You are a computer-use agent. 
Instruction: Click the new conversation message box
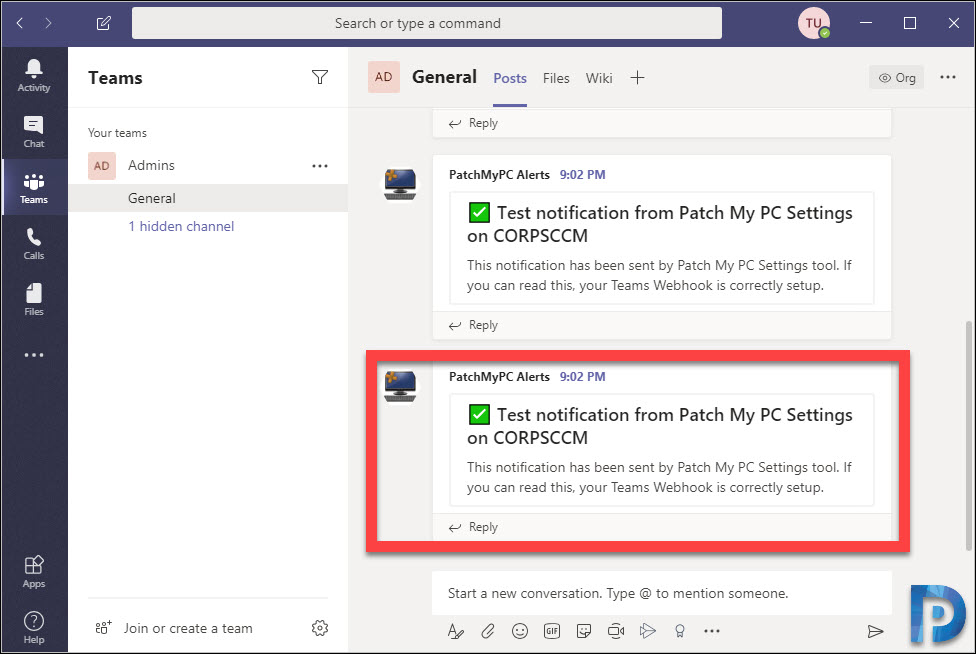tap(662, 594)
